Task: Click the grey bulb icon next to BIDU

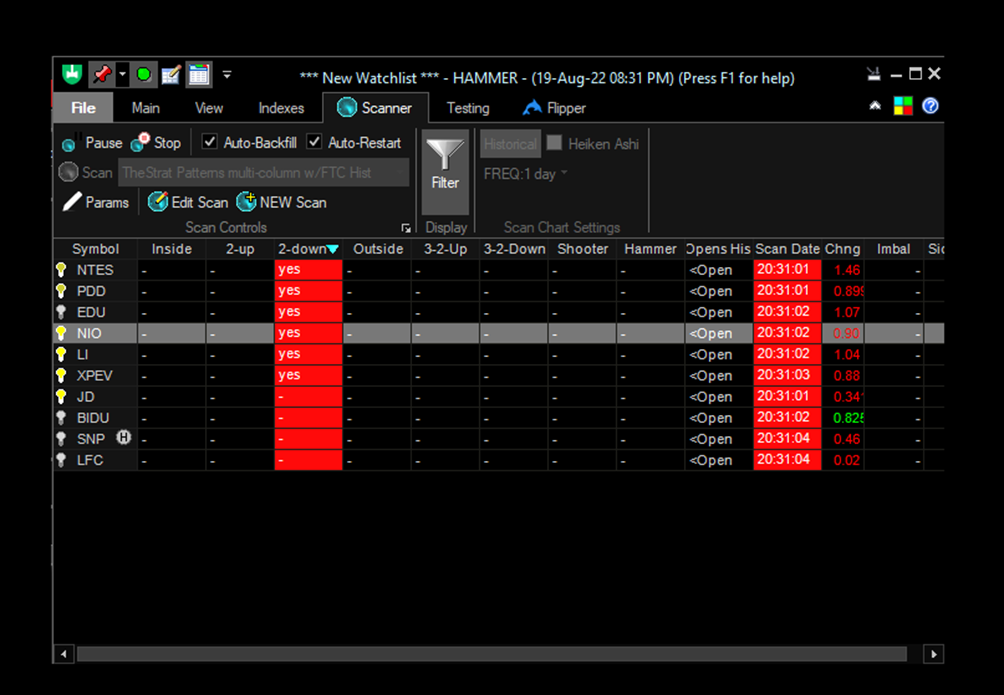Action: tap(61, 418)
